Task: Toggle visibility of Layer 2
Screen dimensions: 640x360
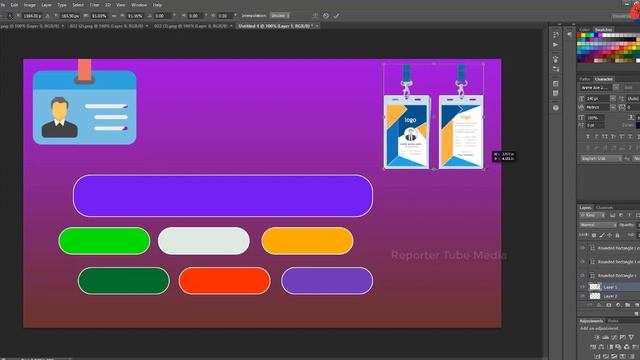Action: pos(582,296)
